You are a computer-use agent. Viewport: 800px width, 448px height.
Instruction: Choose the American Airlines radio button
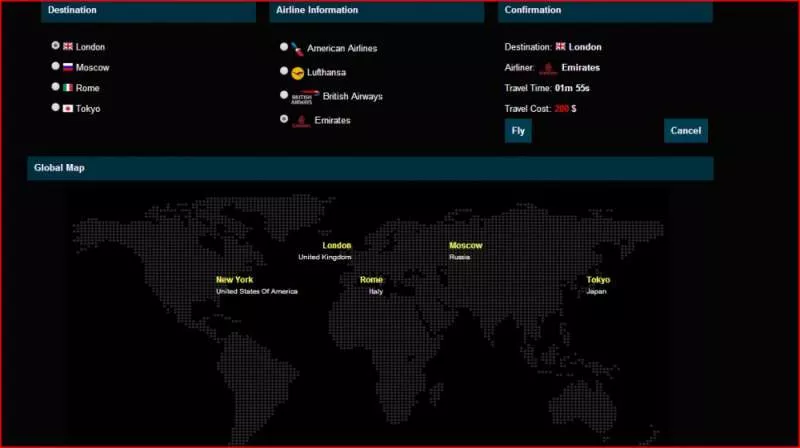point(285,47)
